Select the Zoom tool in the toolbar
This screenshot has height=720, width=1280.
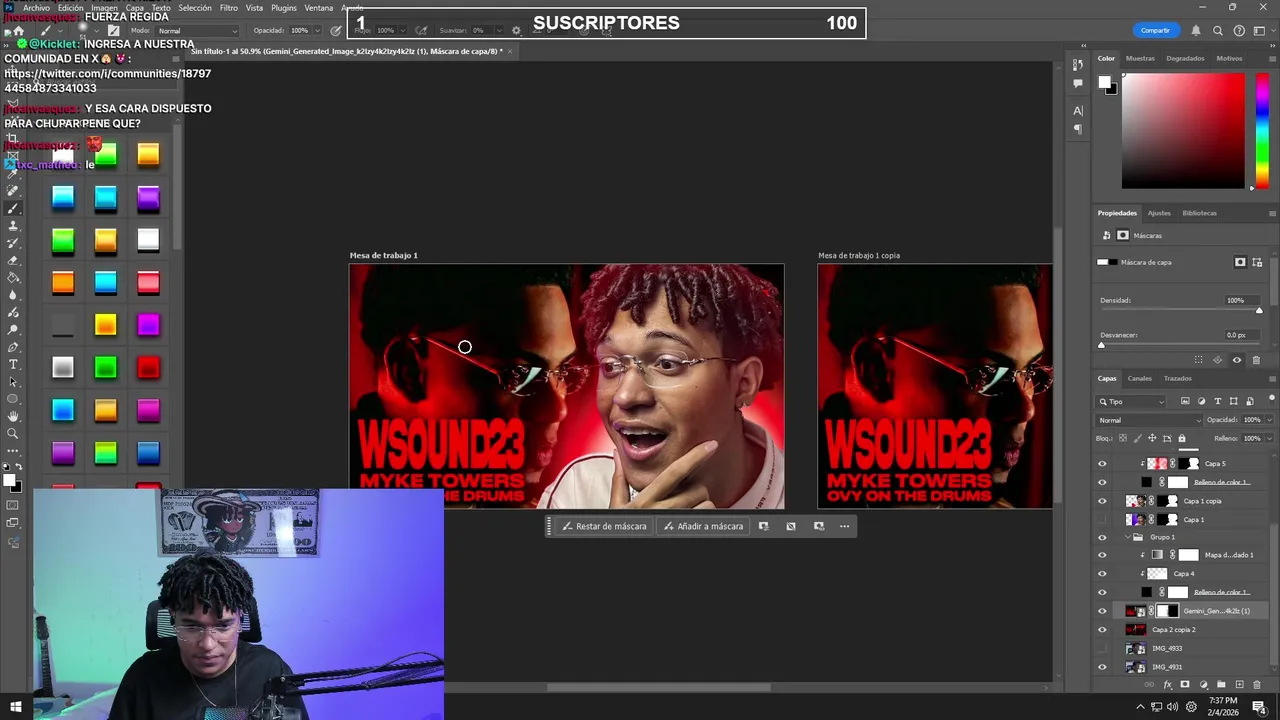coord(13,433)
